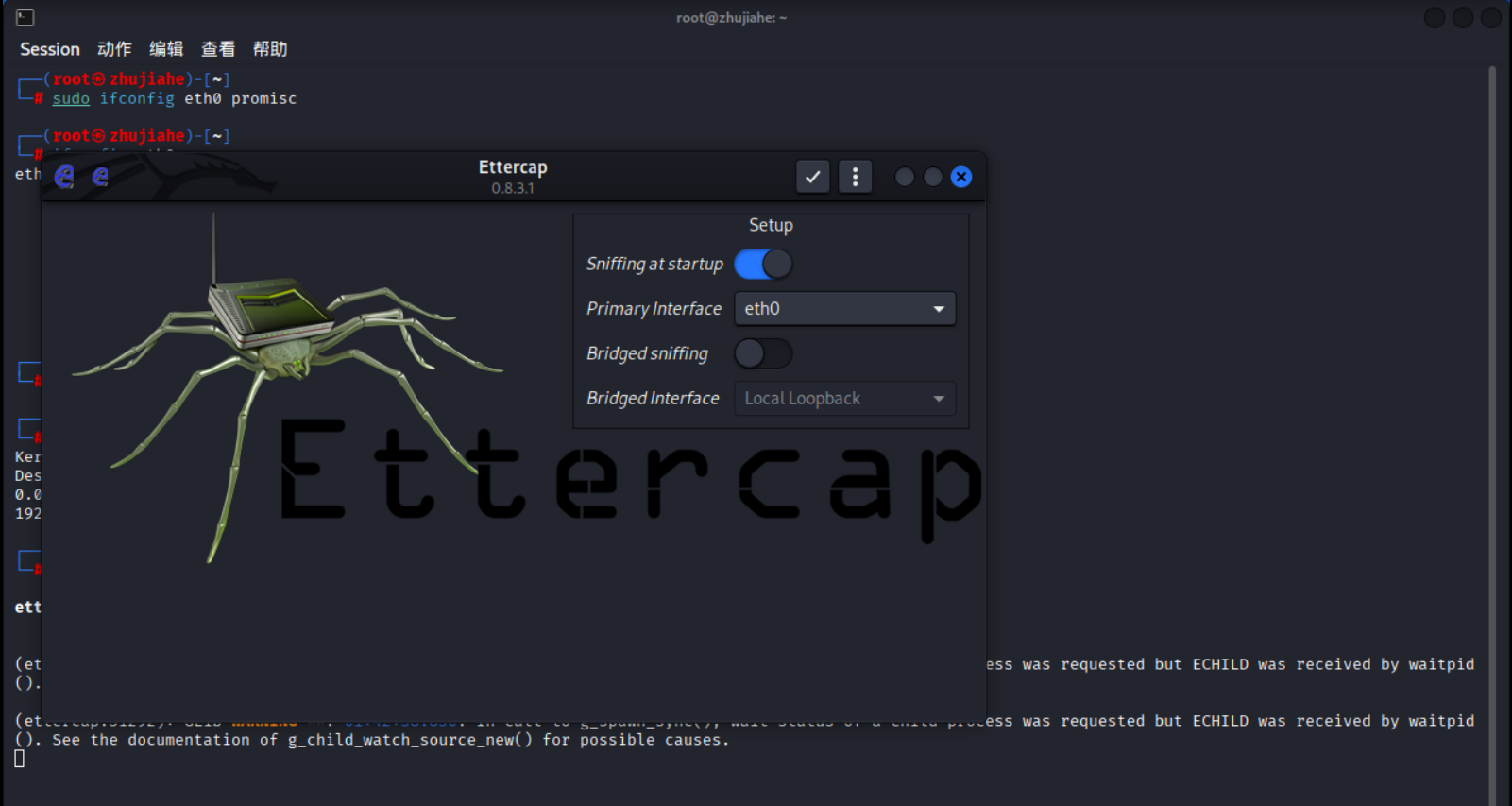
Task: Open the Session menu in the terminal
Action: 50,49
